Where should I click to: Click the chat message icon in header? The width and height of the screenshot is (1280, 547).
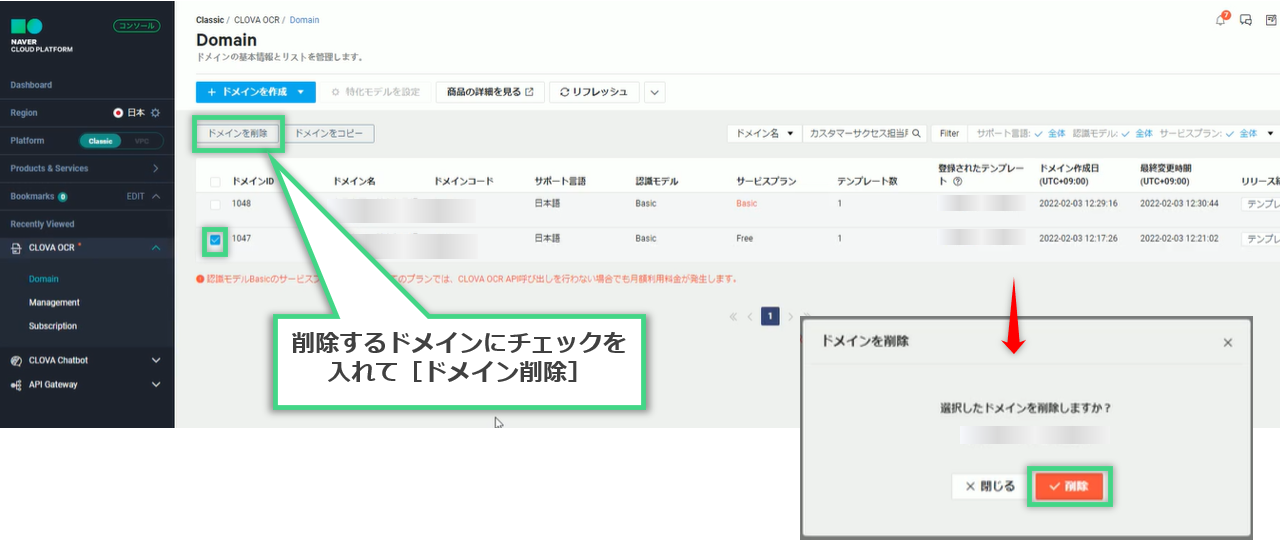pyautogui.click(x=1246, y=20)
